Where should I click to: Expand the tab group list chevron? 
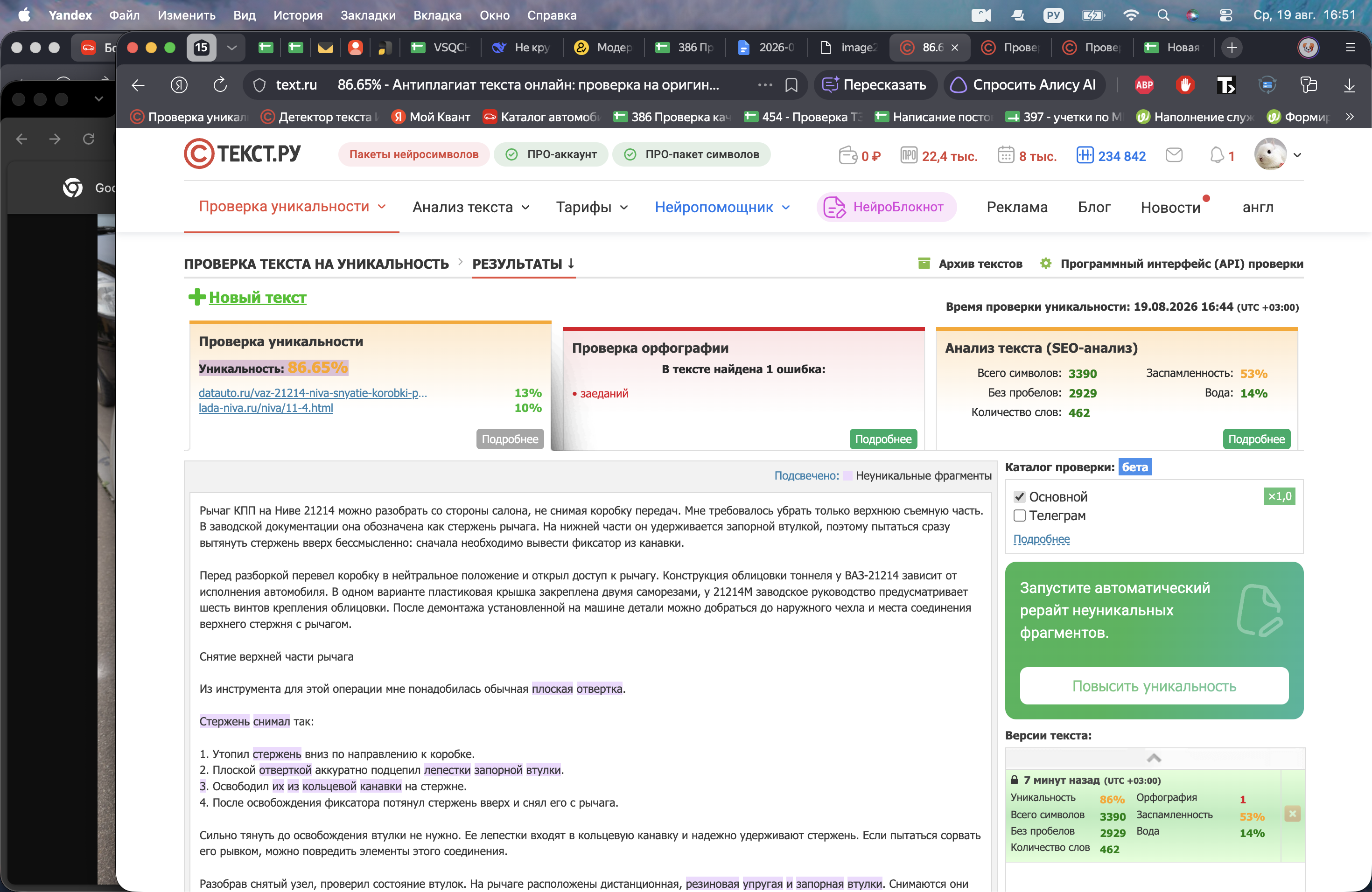click(232, 47)
